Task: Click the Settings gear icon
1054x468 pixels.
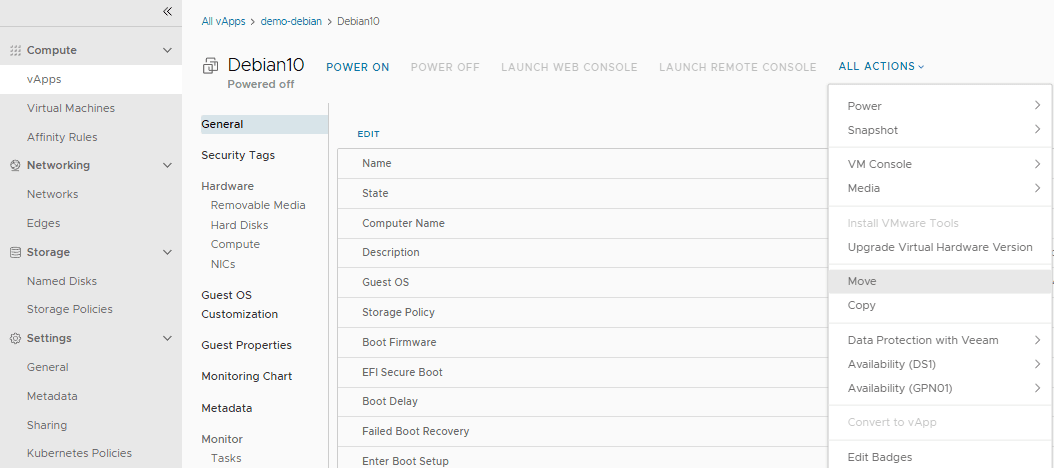Action: click(x=15, y=338)
